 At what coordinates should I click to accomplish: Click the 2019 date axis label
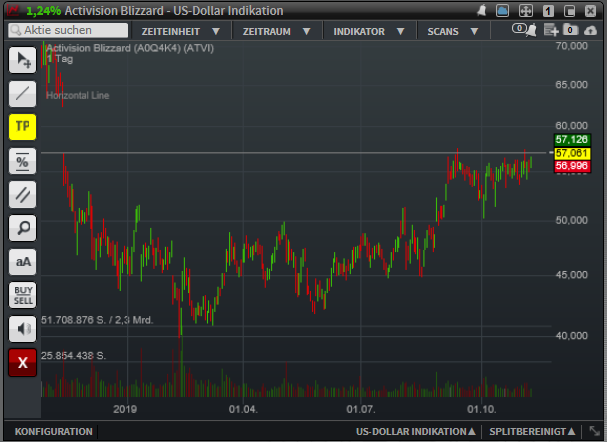125,409
